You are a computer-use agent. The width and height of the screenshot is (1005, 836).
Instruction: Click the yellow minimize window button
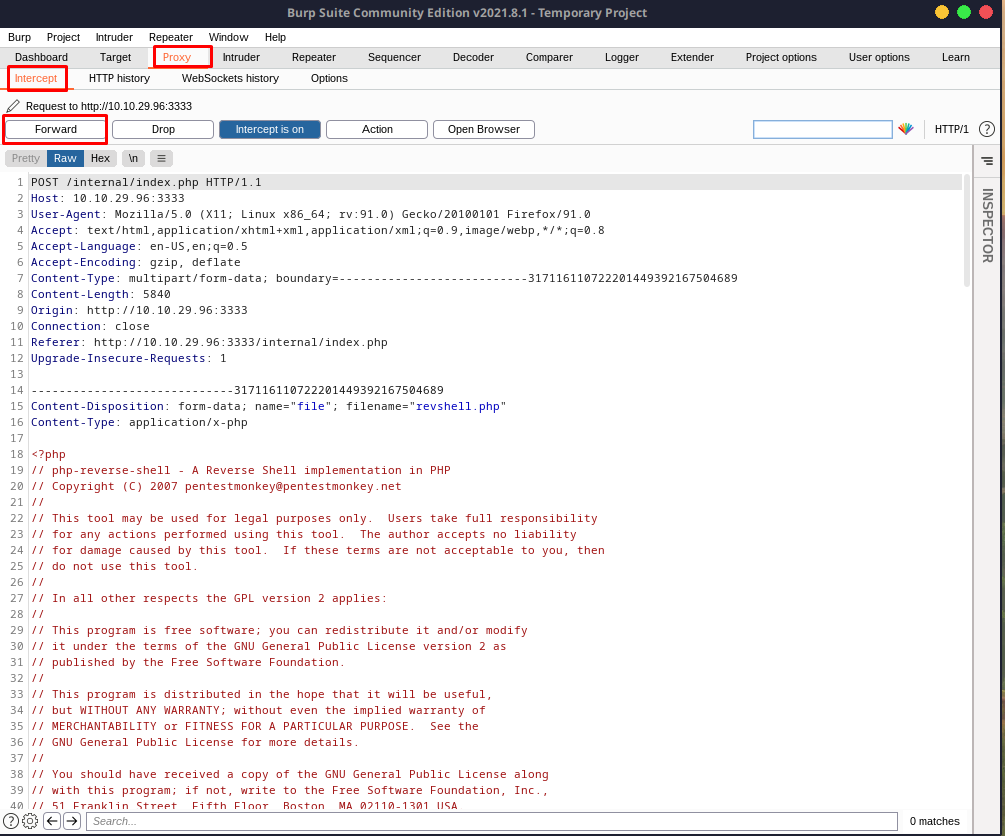(x=942, y=12)
